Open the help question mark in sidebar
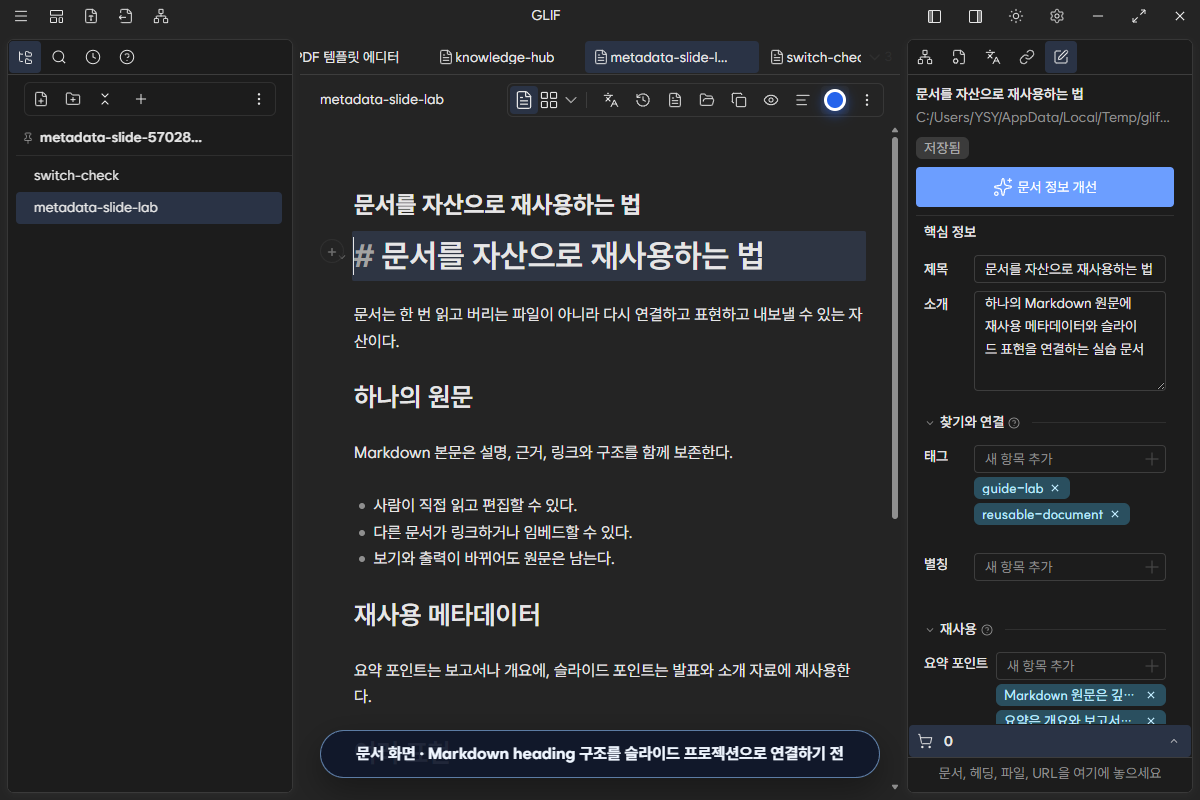The height and width of the screenshot is (800, 1200). click(x=127, y=57)
